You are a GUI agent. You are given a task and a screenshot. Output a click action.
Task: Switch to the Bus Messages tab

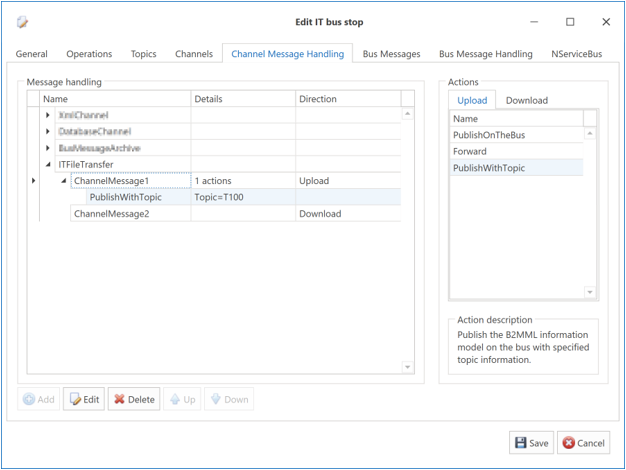pos(391,54)
